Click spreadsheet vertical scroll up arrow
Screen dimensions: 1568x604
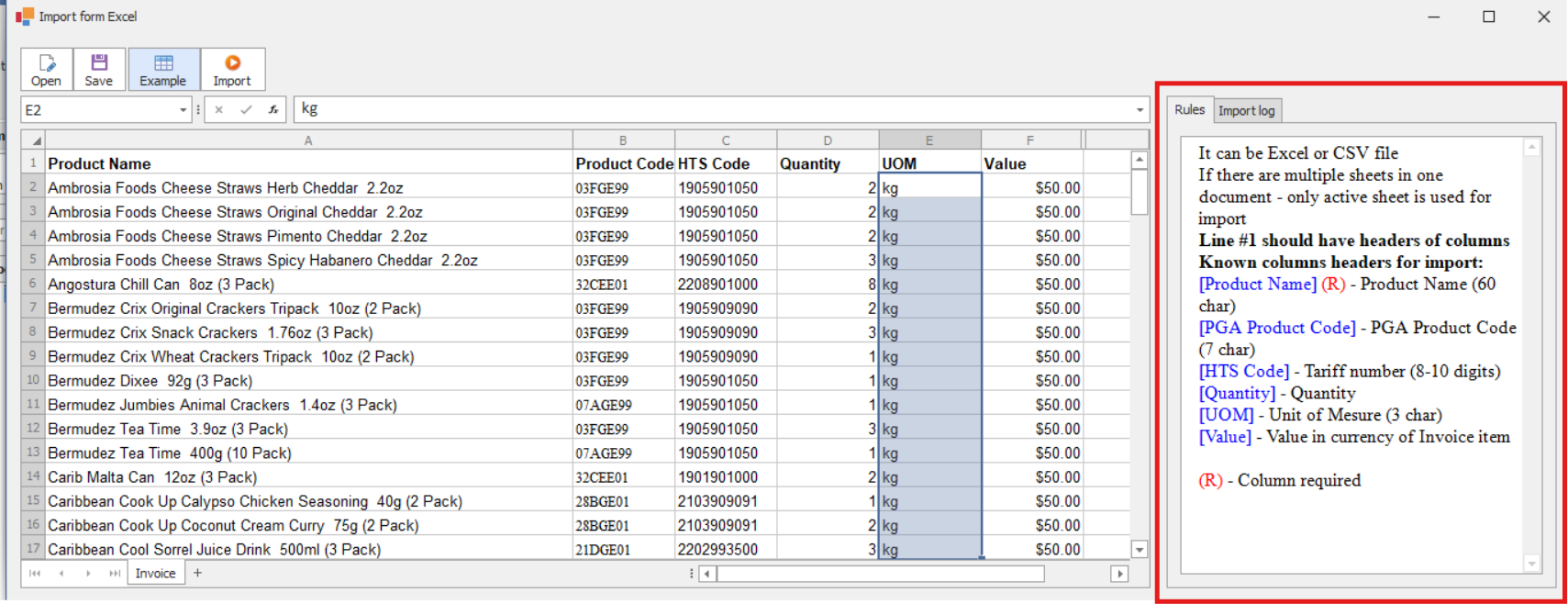click(x=1140, y=160)
